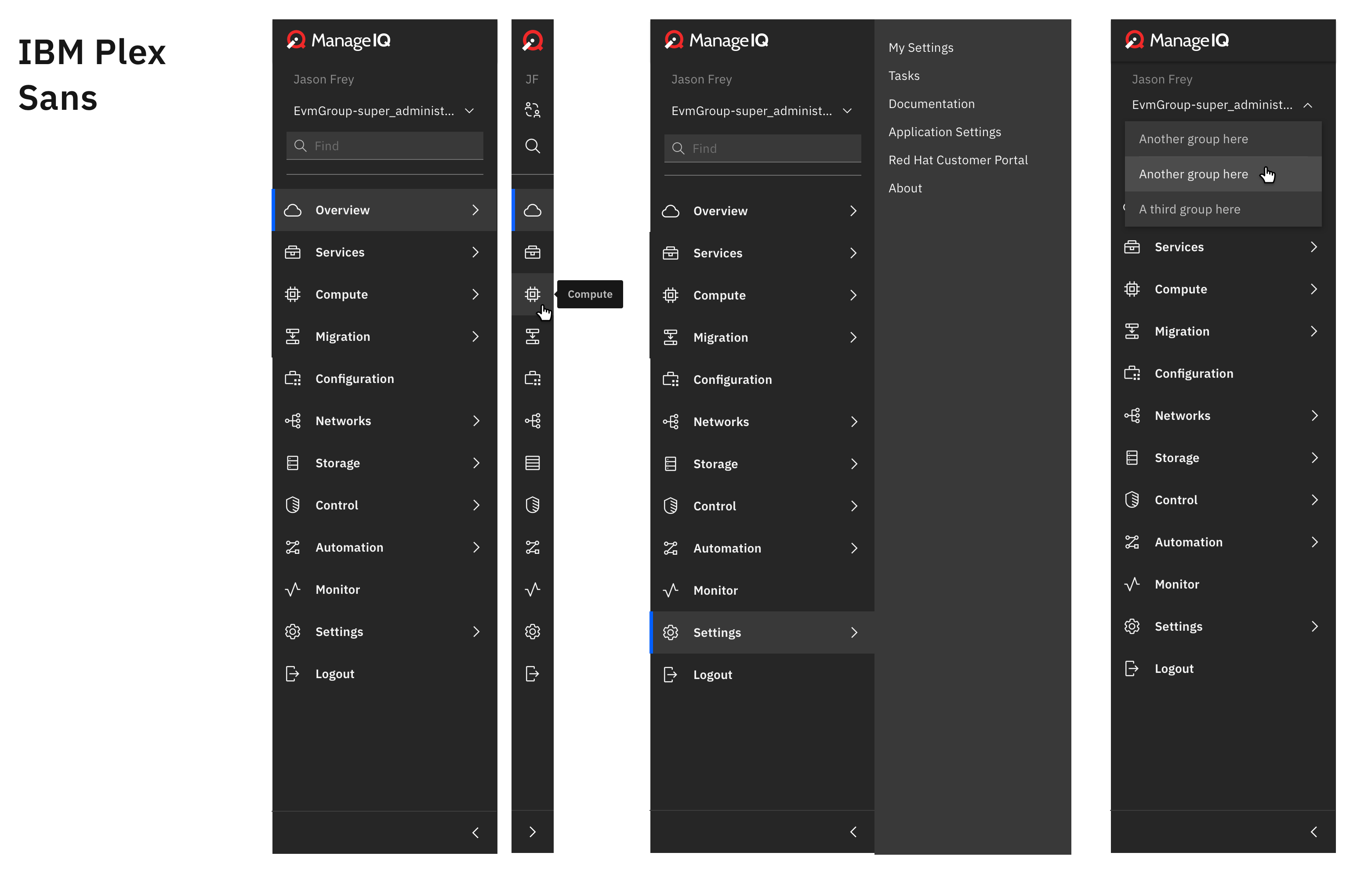Select Control in the first sidebar
The image size is (1357, 896).
[384, 505]
